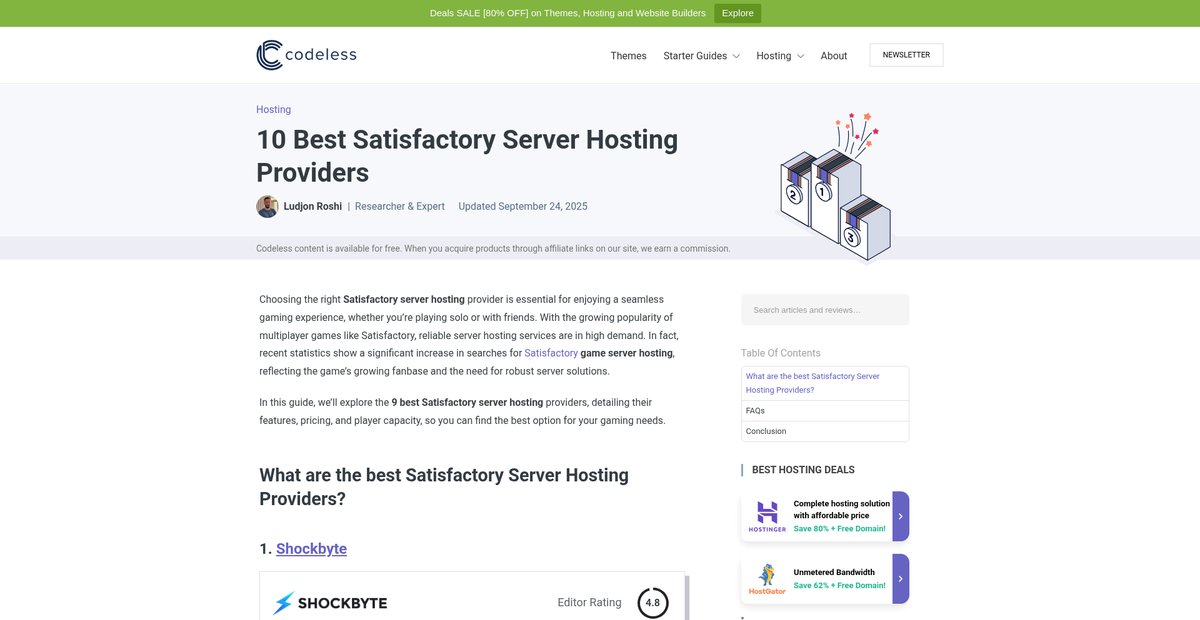Click Ludjon Roshi's author avatar
This screenshot has width=1200, height=620.
point(267,206)
